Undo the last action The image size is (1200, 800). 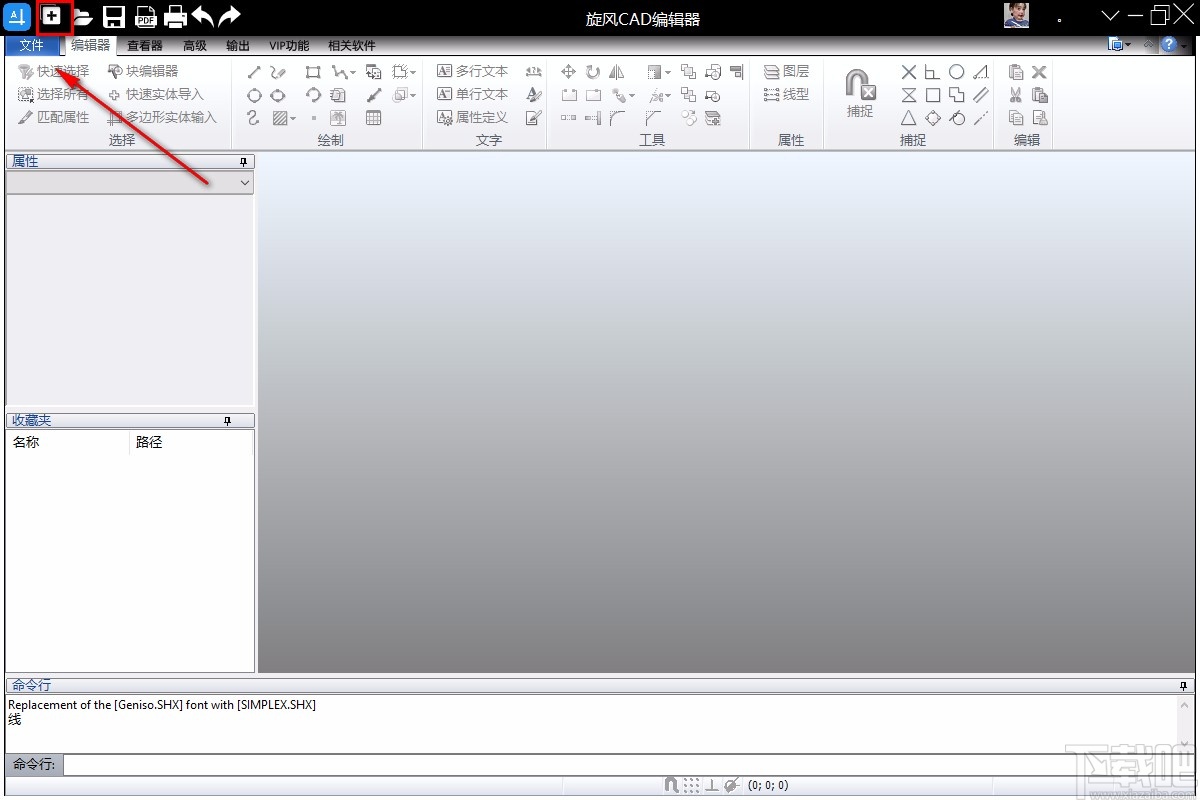(202, 16)
